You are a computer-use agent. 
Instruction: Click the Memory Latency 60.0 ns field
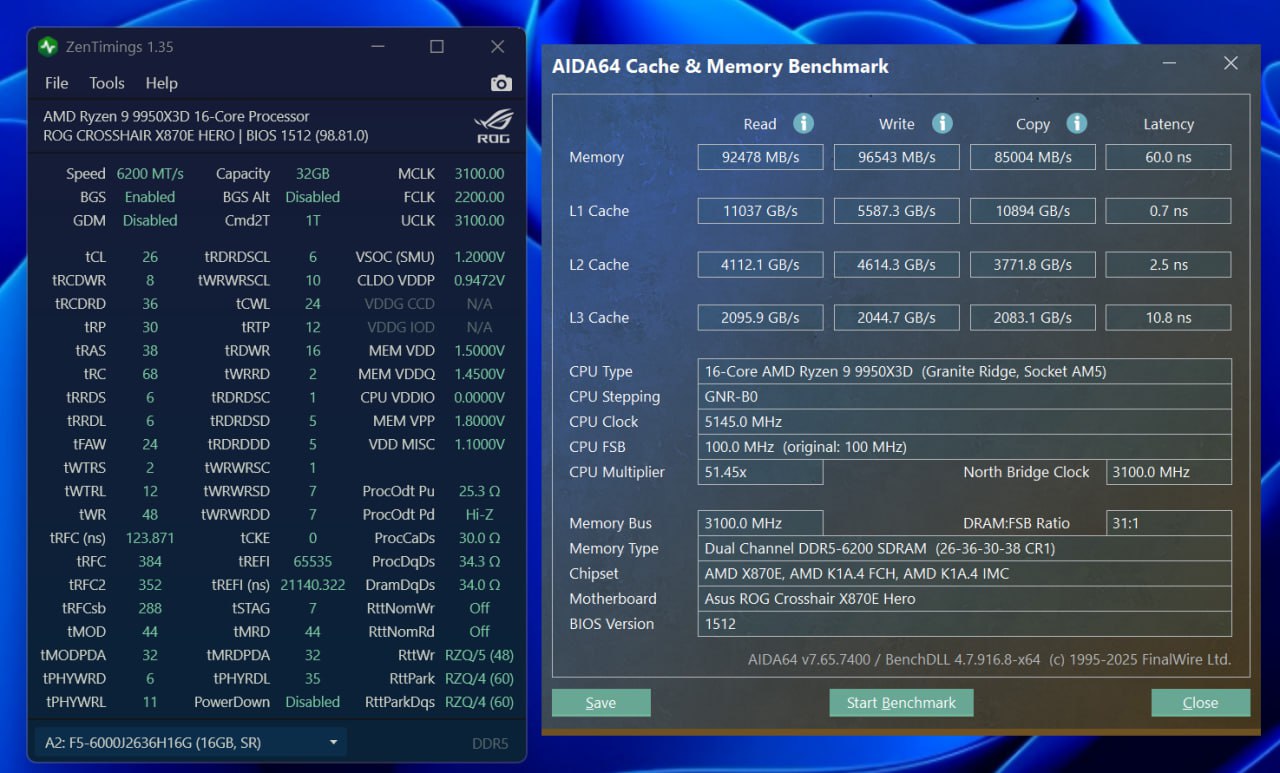[1168, 157]
